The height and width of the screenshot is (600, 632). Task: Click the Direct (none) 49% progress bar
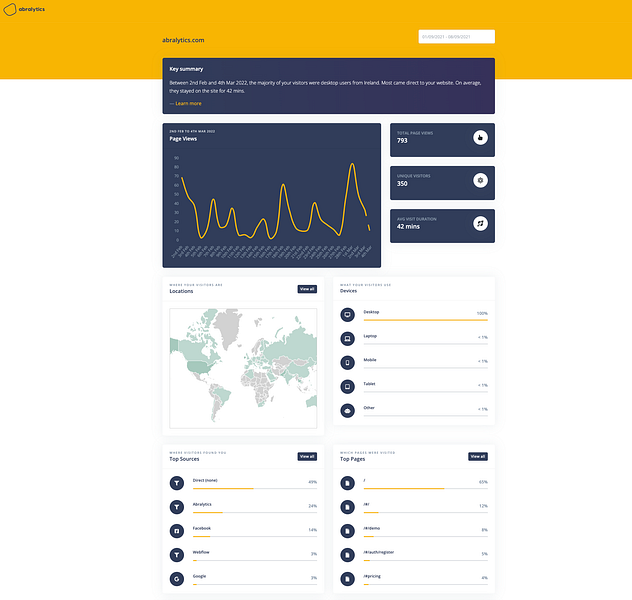(255, 488)
